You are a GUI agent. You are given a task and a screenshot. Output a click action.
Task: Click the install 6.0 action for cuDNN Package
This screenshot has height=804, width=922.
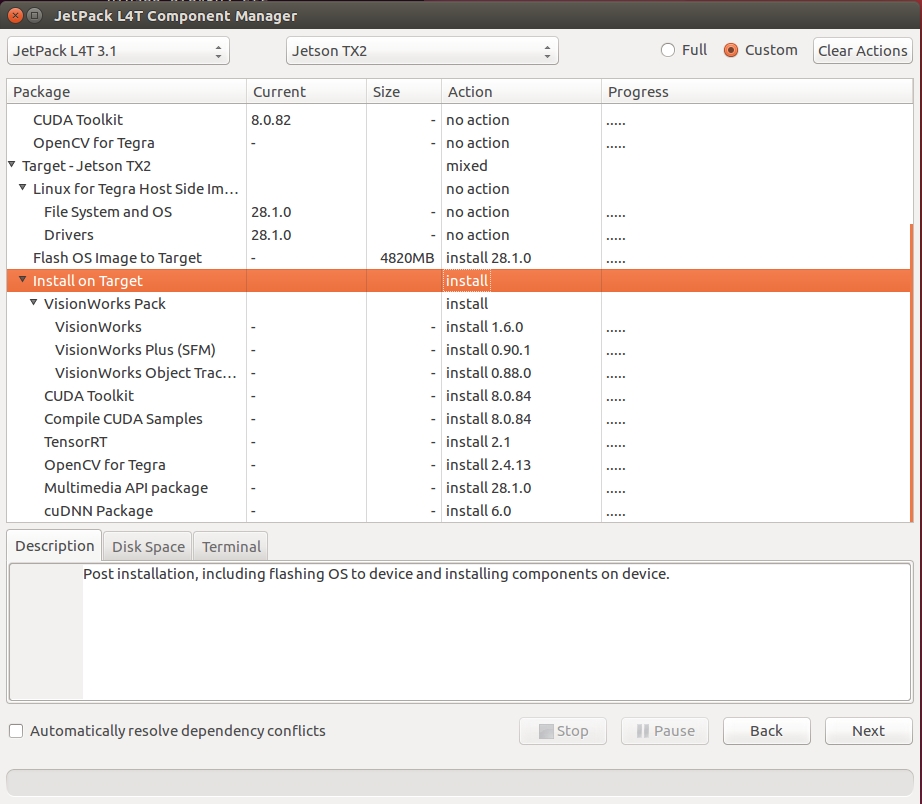click(478, 511)
